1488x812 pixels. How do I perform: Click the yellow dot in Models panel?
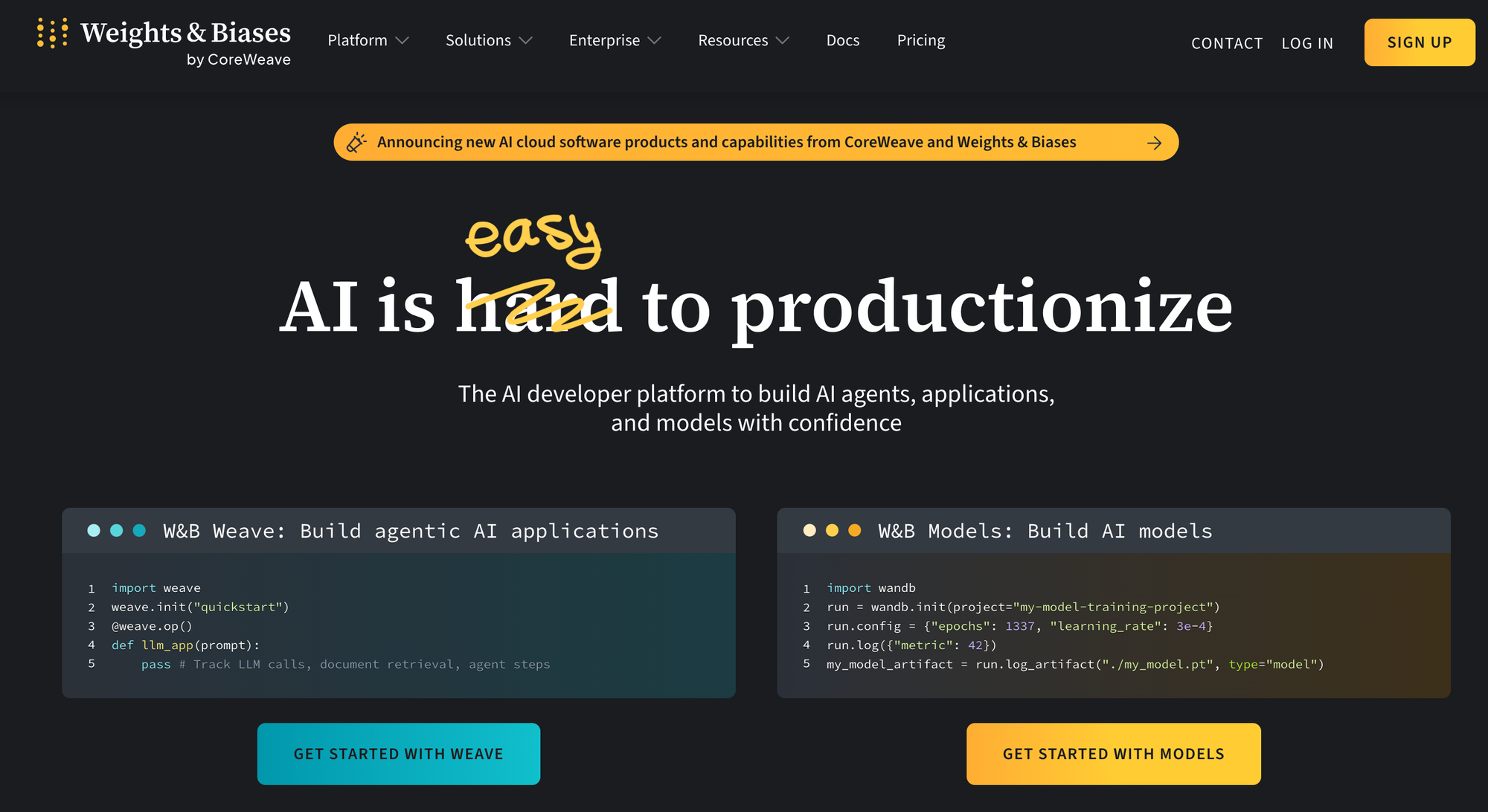[x=832, y=530]
